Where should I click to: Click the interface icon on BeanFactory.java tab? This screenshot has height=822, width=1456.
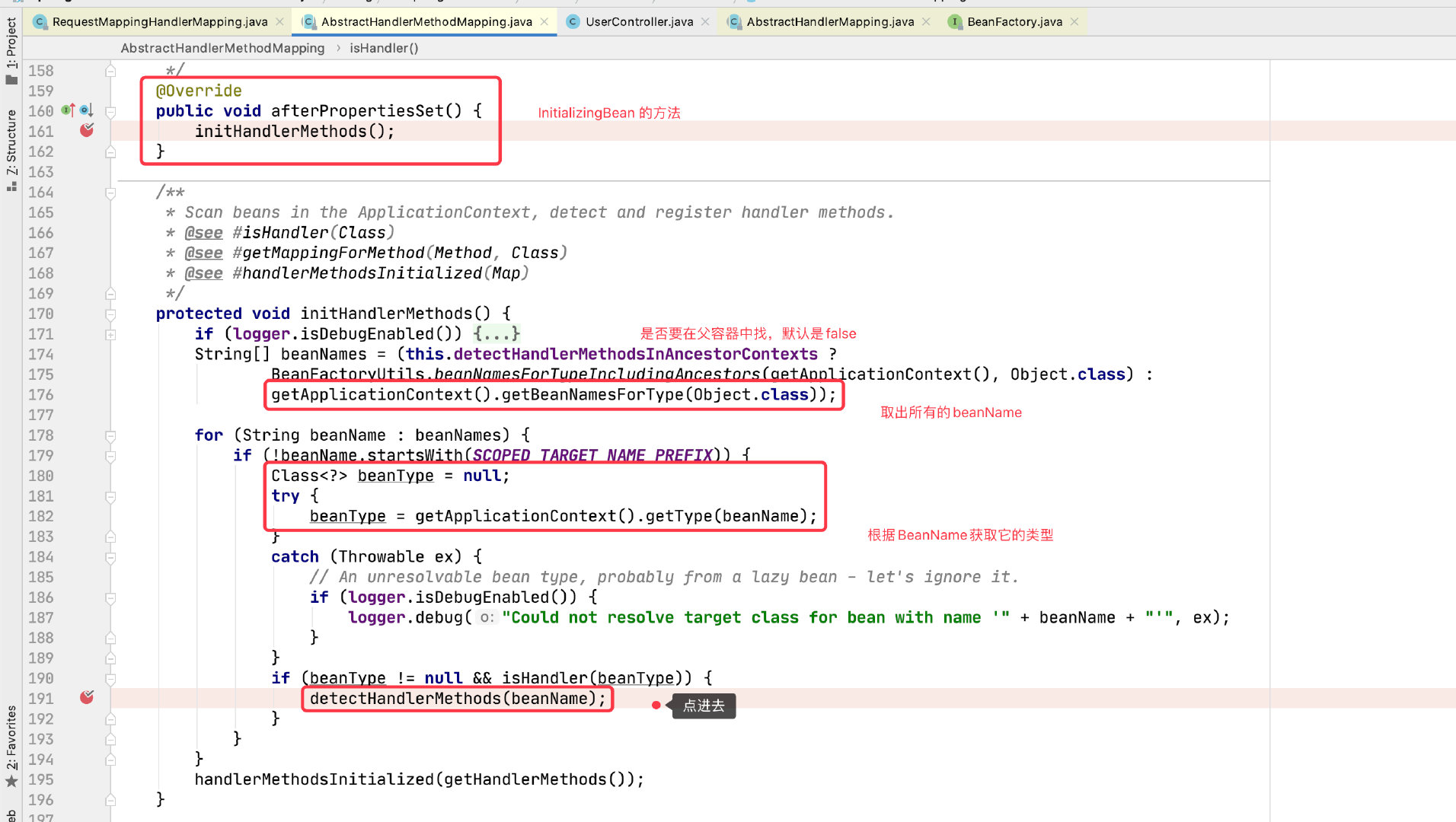955,22
